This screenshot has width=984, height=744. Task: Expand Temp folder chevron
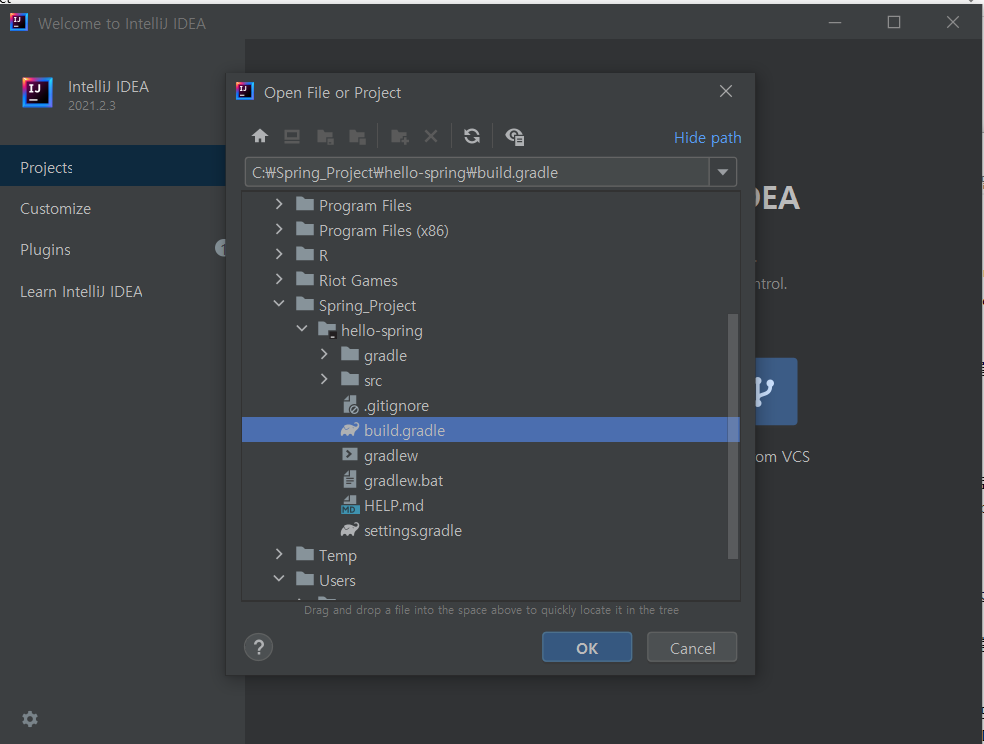pos(279,555)
